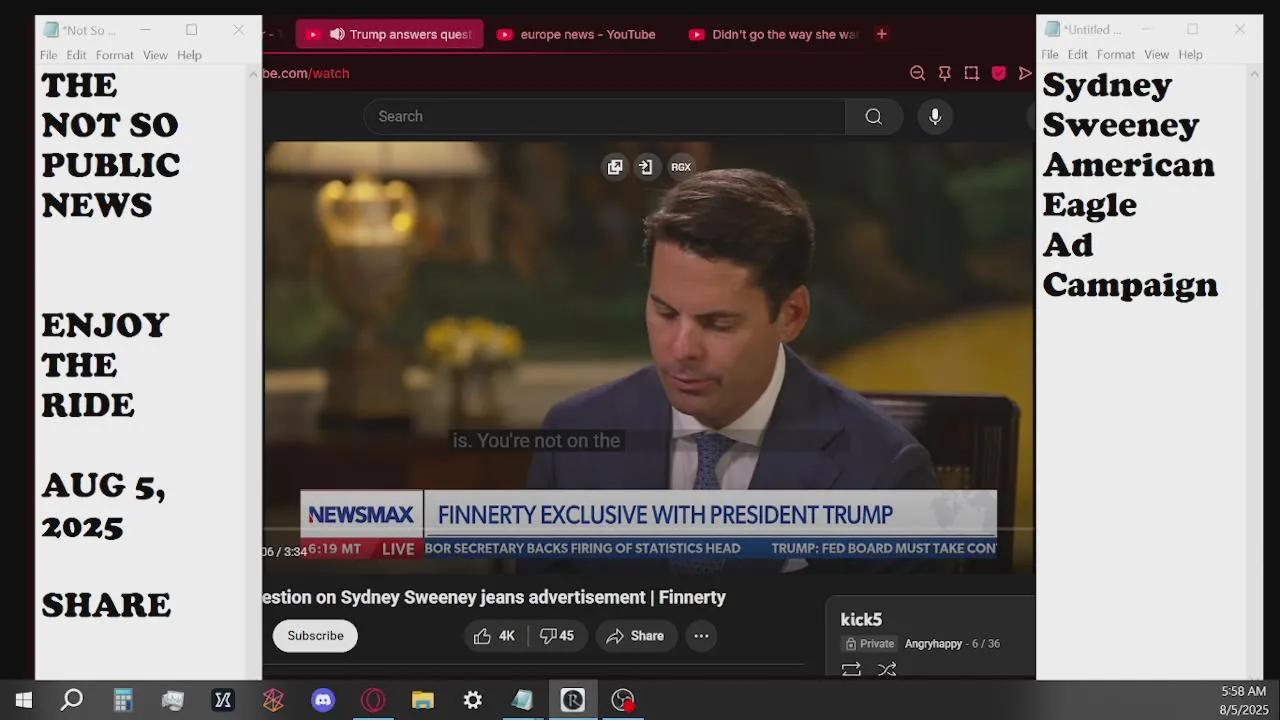The image size is (1280, 720).
Task: Switch to 'Trump answers quest' browser tab
Action: (390, 34)
